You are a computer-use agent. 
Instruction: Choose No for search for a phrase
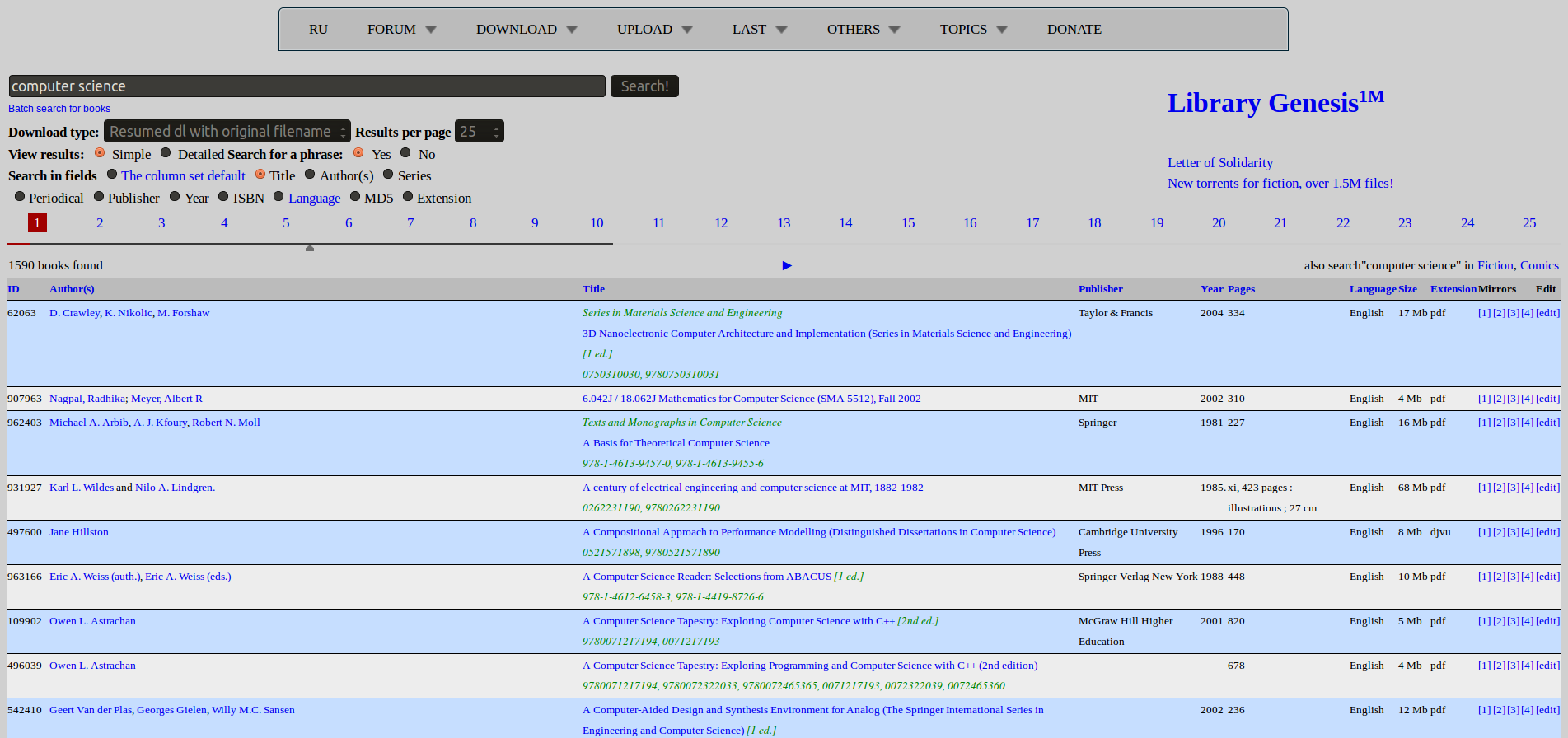405,153
